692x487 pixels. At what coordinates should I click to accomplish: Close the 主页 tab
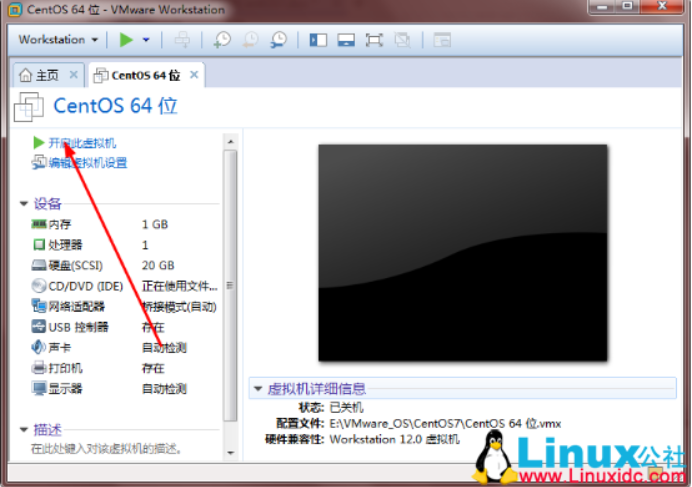(74, 75)
